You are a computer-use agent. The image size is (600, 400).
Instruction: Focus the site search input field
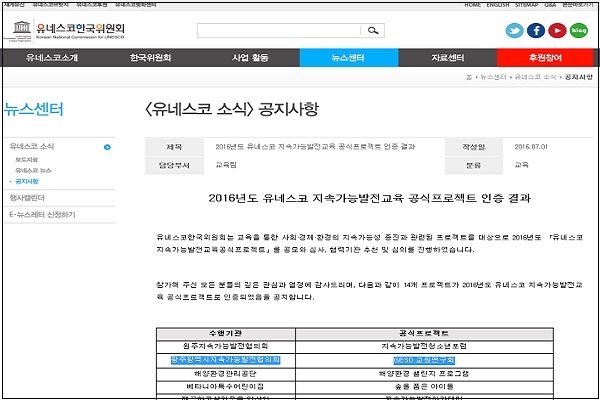tap(279, 31)
